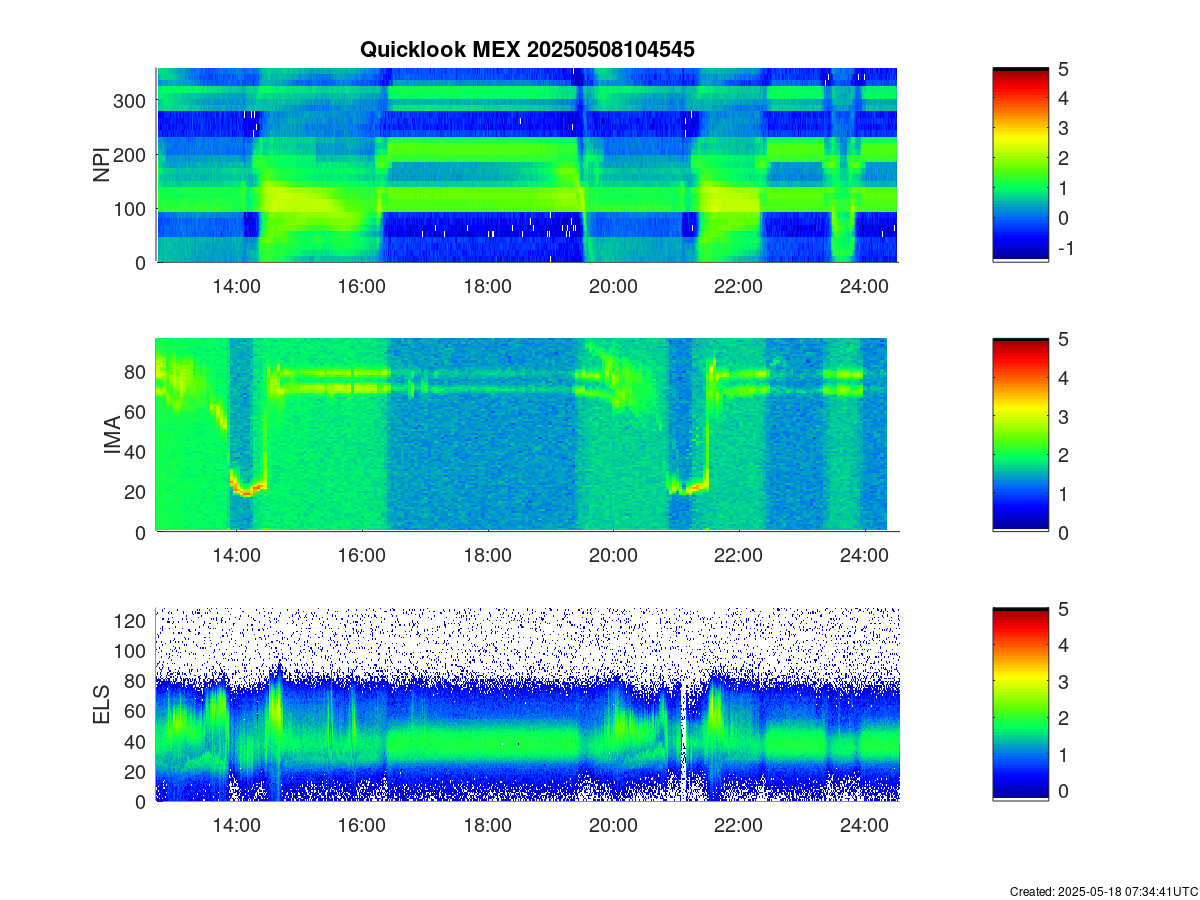Image resolution: width=1200 pixels, height=900 pixels.
Task: Click the 60 tick on the IMA y-axis
Action: pos(137,411)
